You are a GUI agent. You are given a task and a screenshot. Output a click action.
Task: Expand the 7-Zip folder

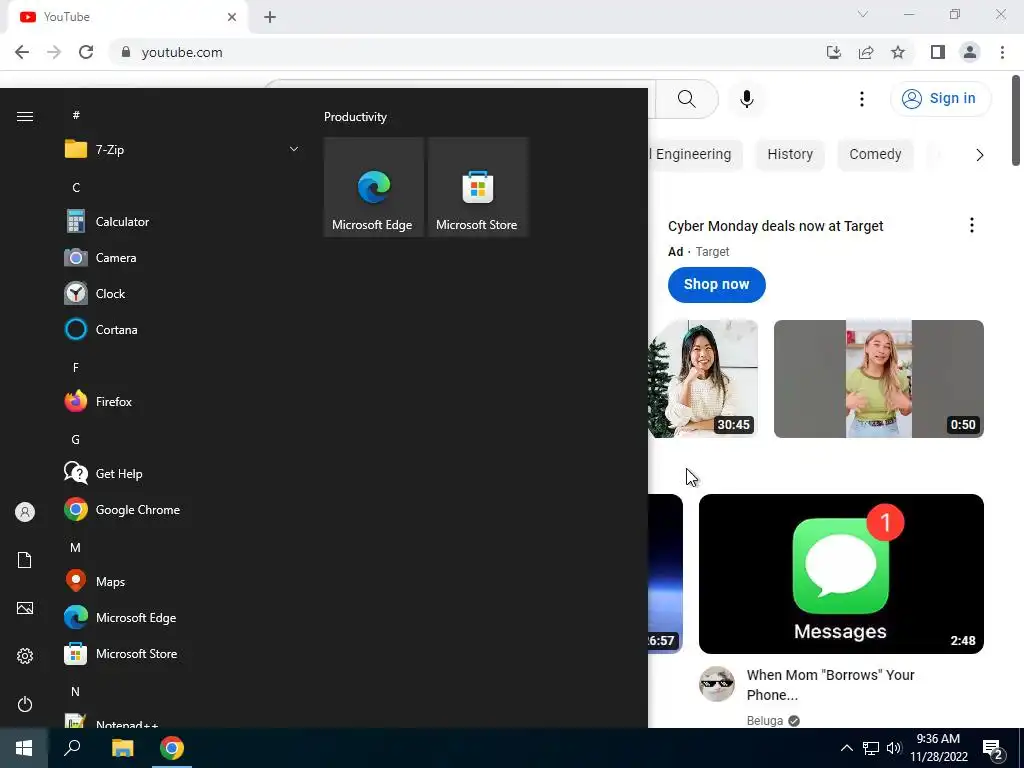click(x=180, y=150)
